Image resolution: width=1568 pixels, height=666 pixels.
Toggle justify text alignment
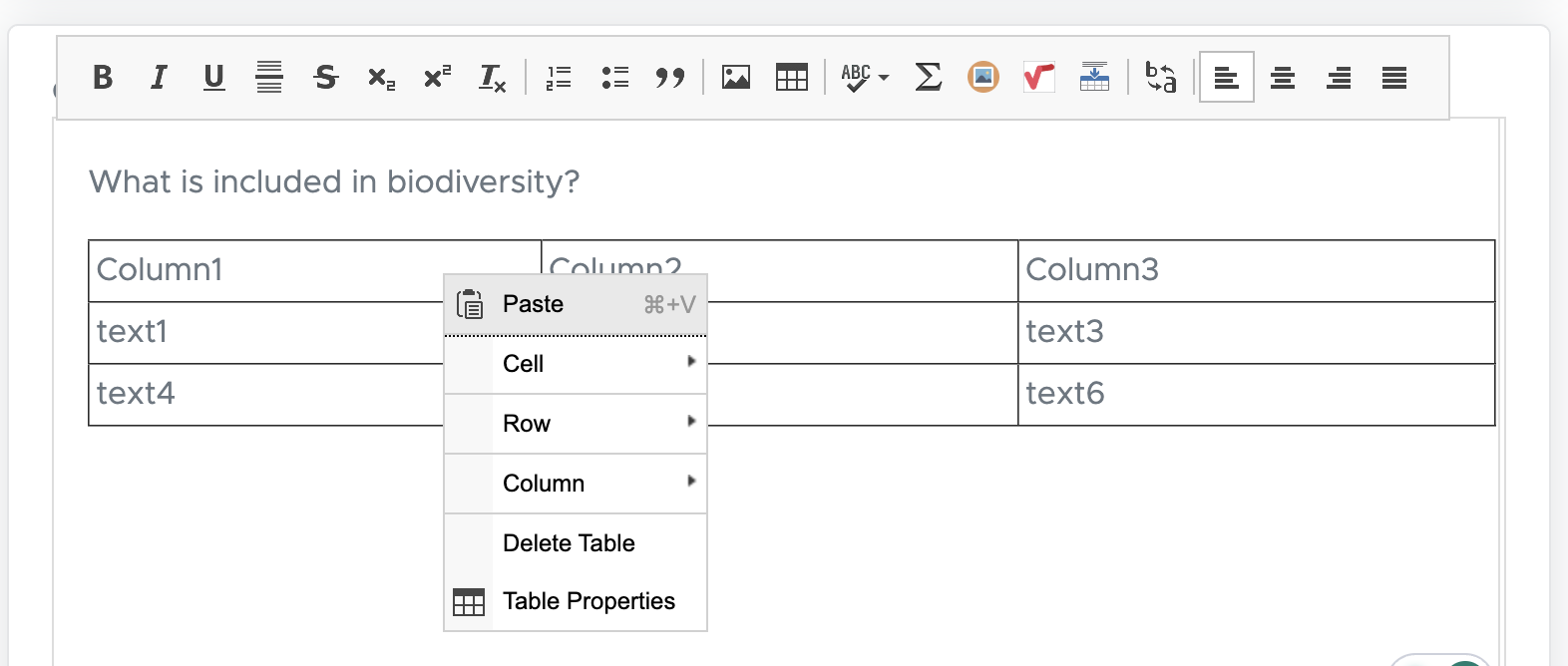click(x=1394, y=77)
